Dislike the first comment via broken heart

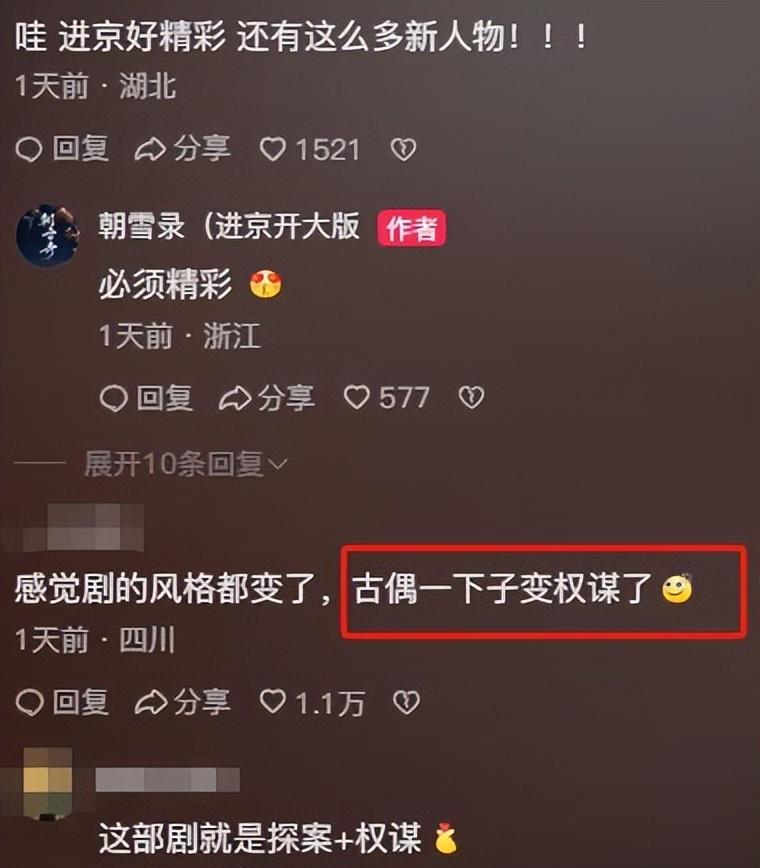coord(403,149)
